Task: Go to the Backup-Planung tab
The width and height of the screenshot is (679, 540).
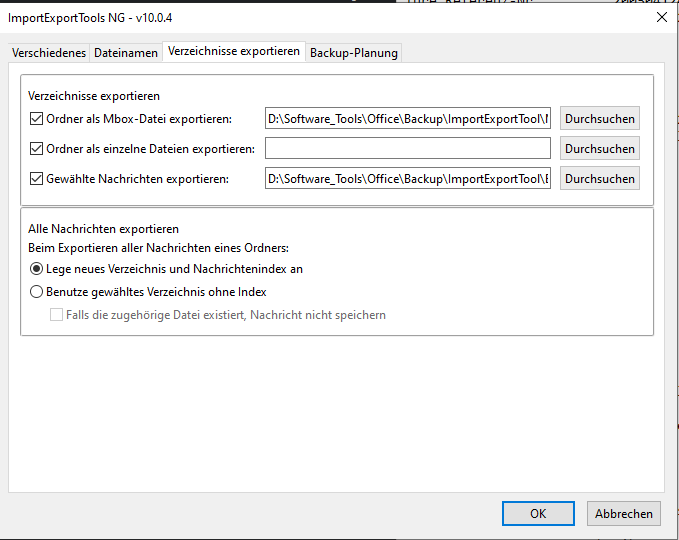Action: [x=353, y=53]
